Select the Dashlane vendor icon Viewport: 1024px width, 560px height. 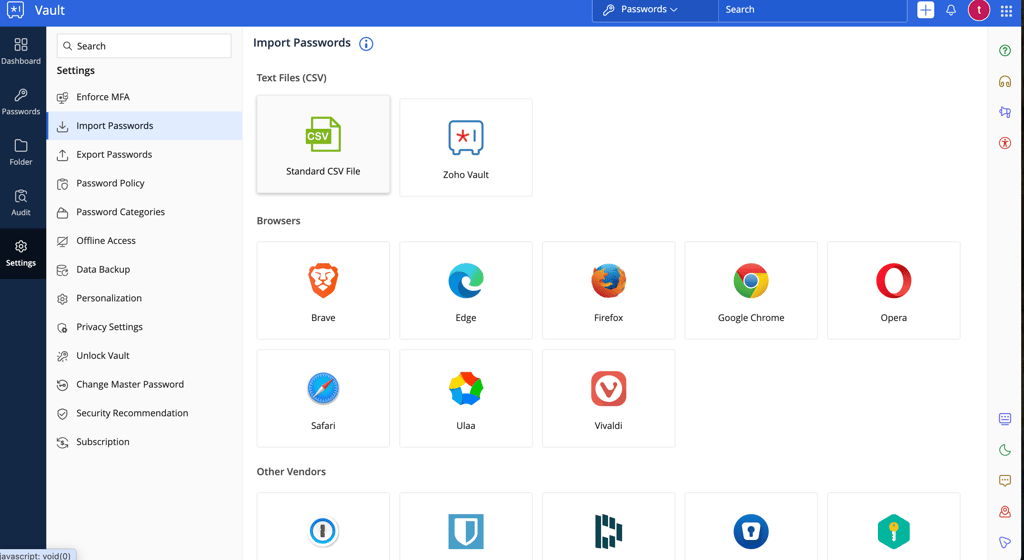point(609,531)
